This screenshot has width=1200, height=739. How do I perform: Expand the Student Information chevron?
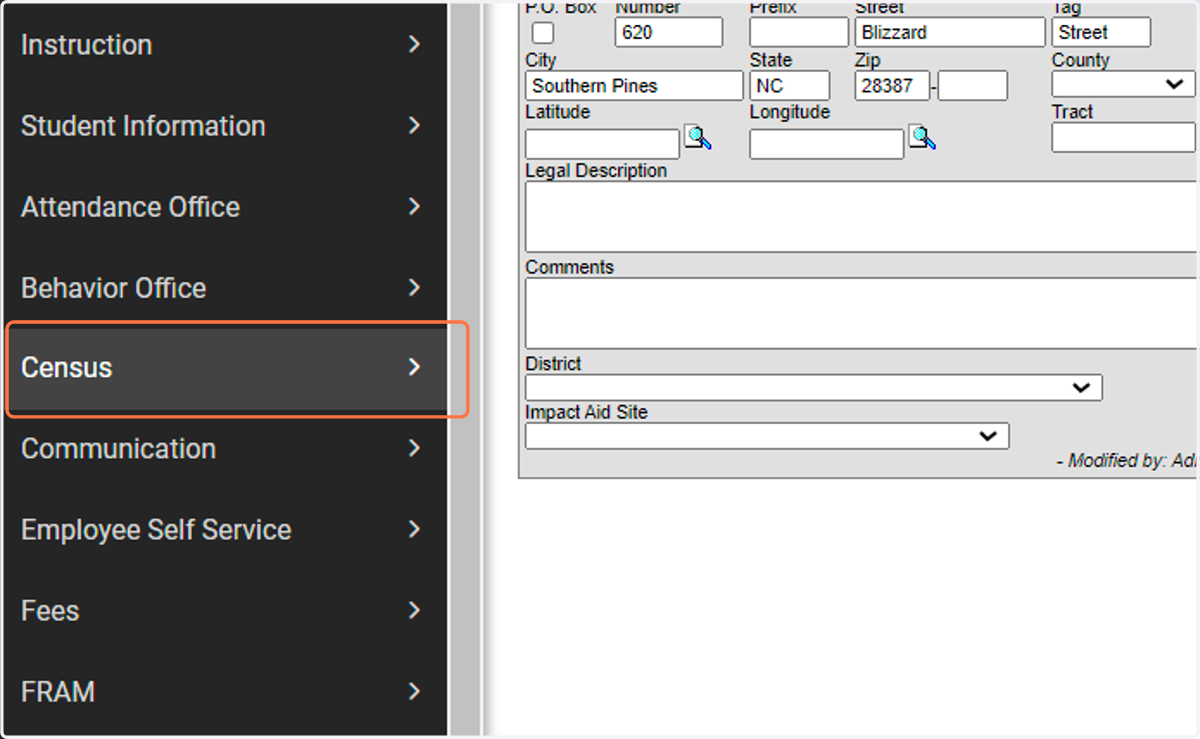coord(415,126)
